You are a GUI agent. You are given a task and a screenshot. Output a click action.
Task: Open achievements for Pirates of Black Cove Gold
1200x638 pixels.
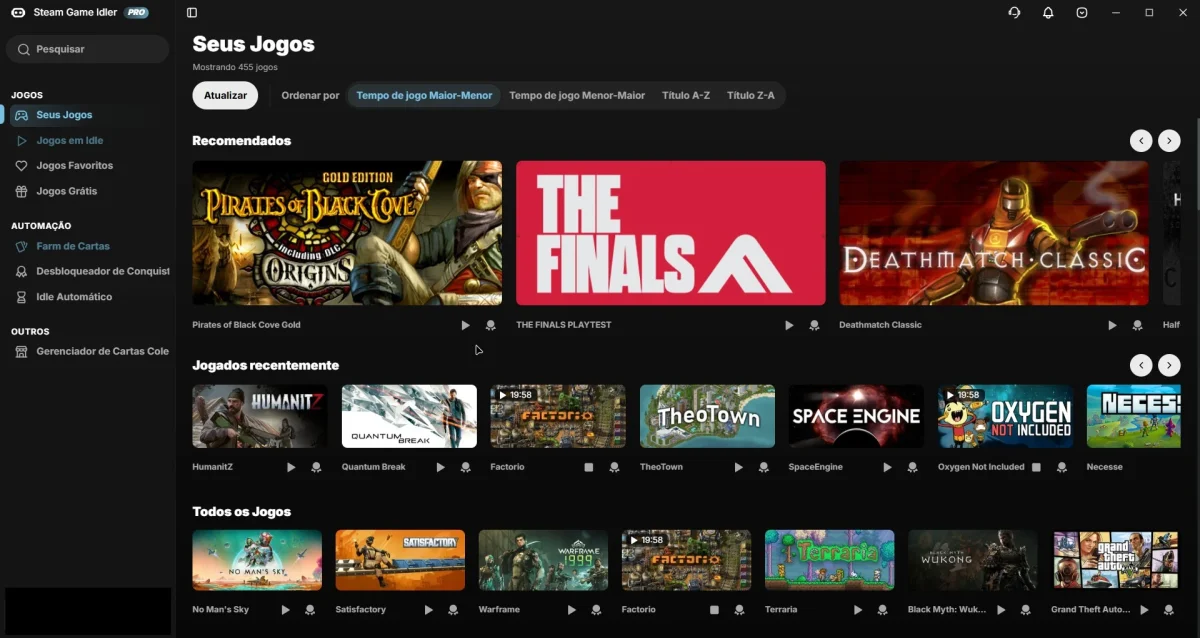[x=490, y=325]
